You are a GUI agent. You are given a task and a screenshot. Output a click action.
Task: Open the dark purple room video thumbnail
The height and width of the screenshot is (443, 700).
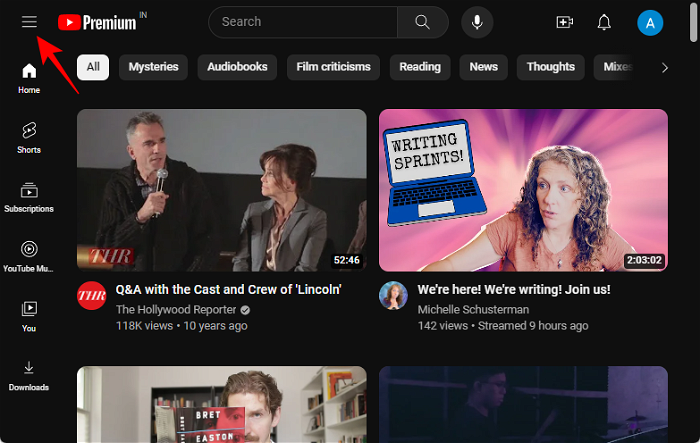(x=523, y=405)
